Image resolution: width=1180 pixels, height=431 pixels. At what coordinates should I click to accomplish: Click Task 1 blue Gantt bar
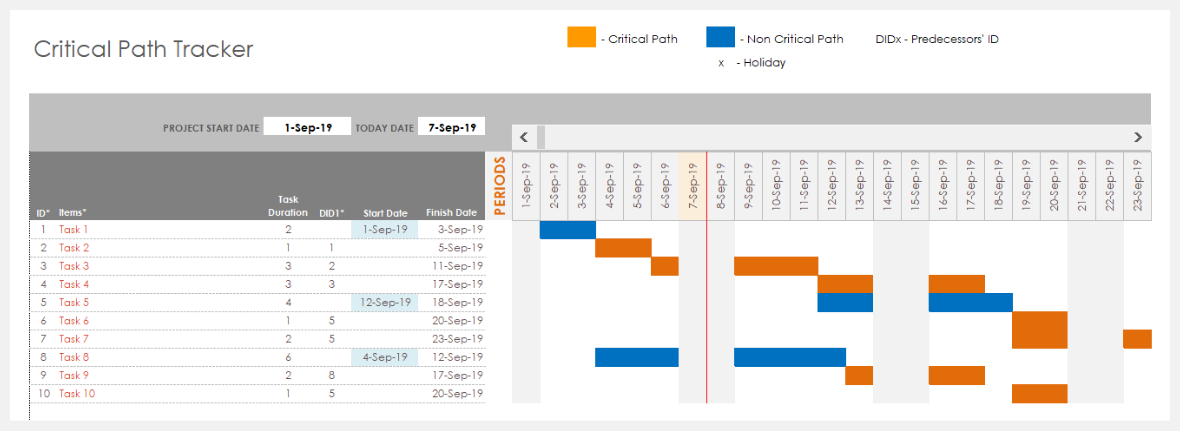click(567, 230)
